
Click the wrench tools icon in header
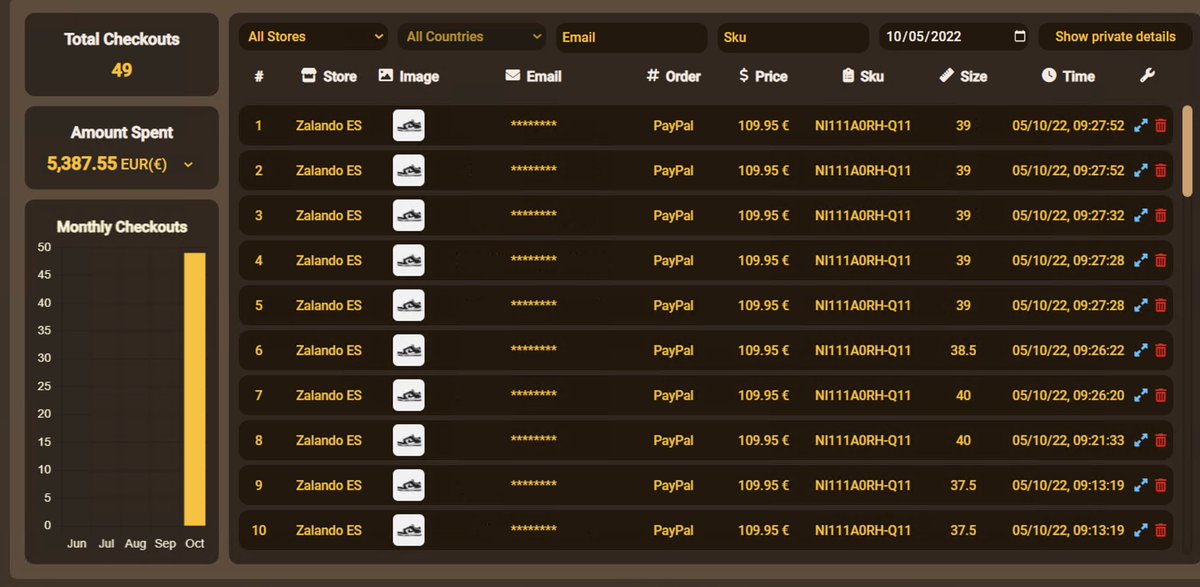[1147, 75]
